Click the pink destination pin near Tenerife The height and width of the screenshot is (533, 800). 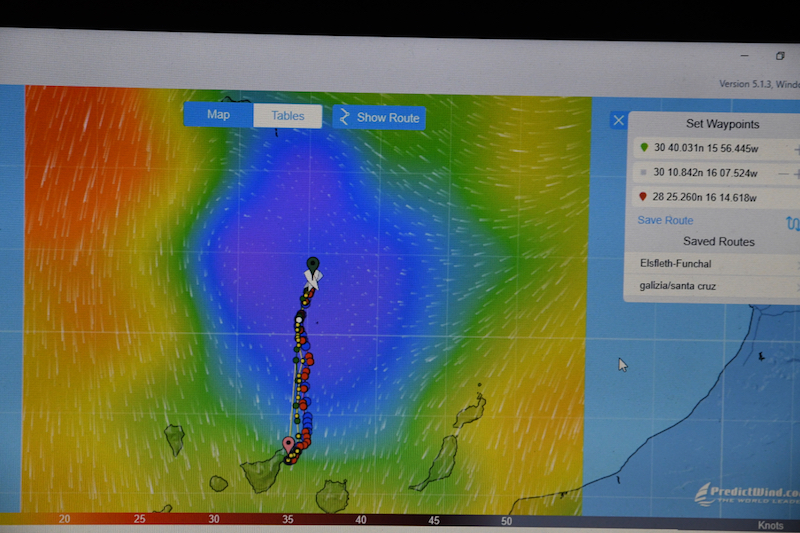pyautogui.click(x=288, y=444)
